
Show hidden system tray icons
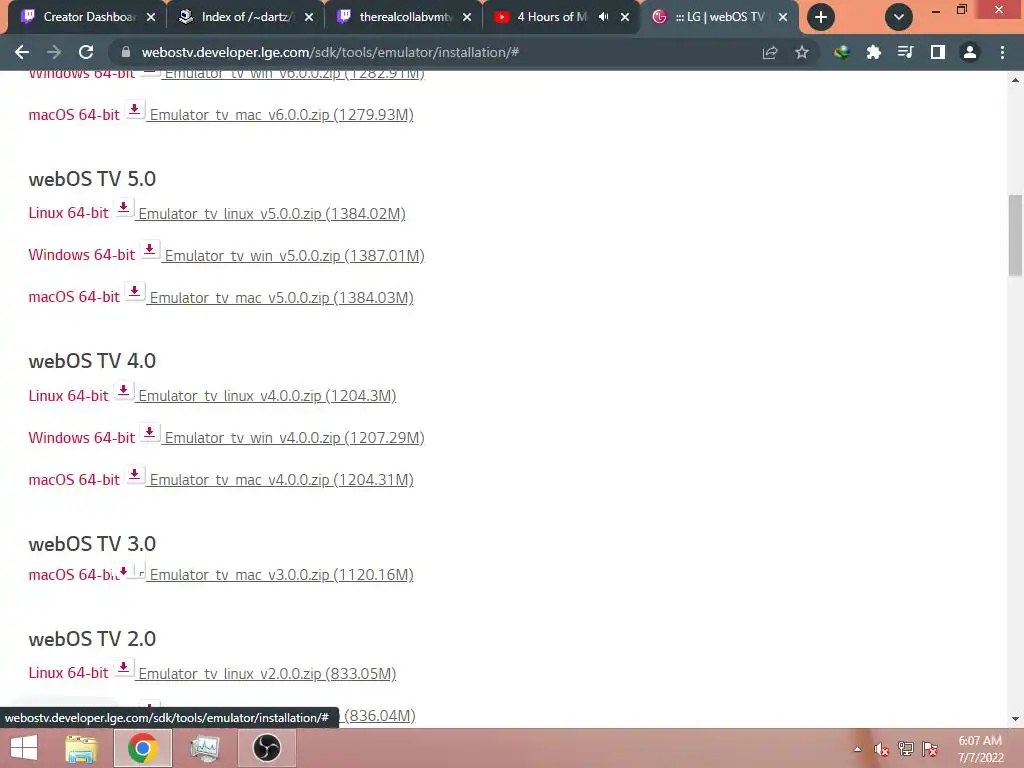857,749
